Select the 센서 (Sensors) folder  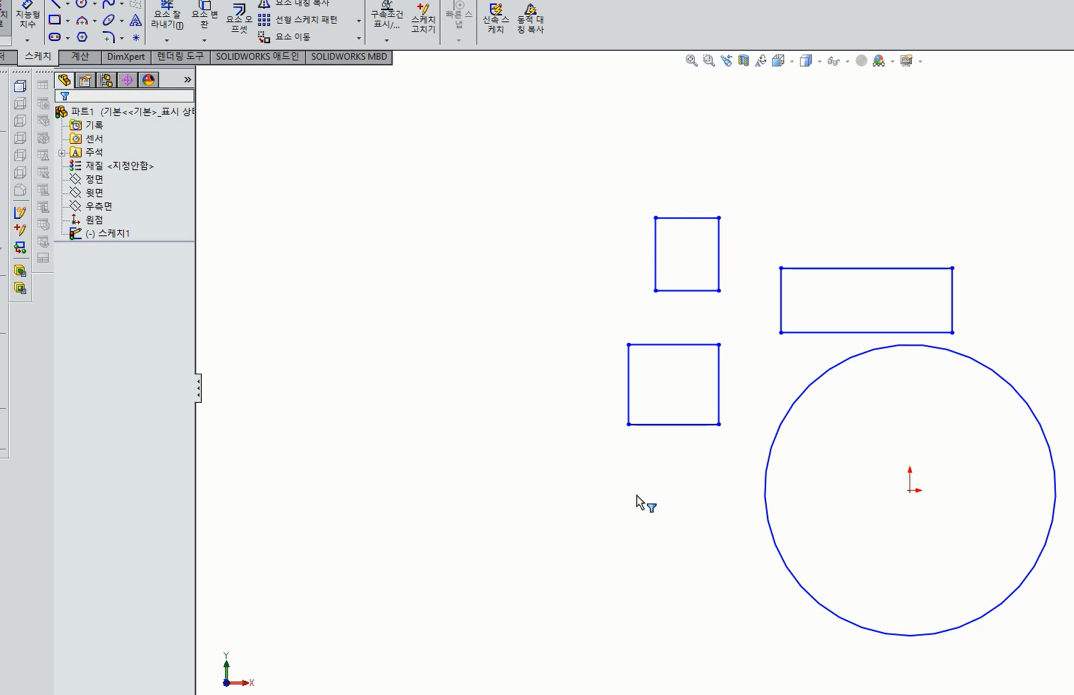coord(86,139)
